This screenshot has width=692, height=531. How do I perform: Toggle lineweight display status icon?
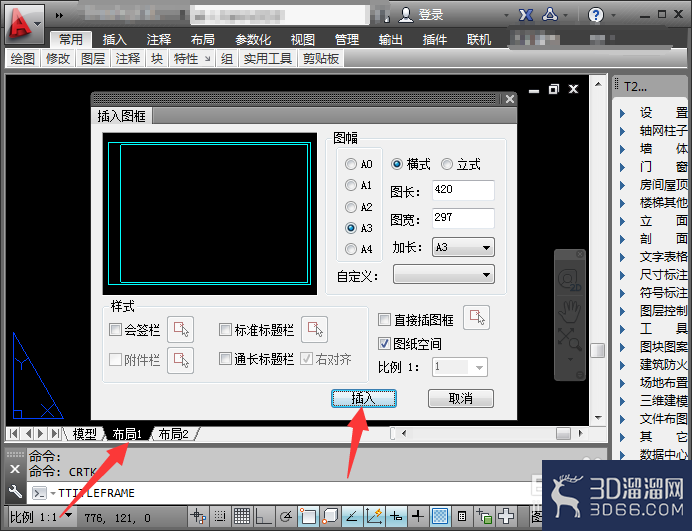point(417,516)
